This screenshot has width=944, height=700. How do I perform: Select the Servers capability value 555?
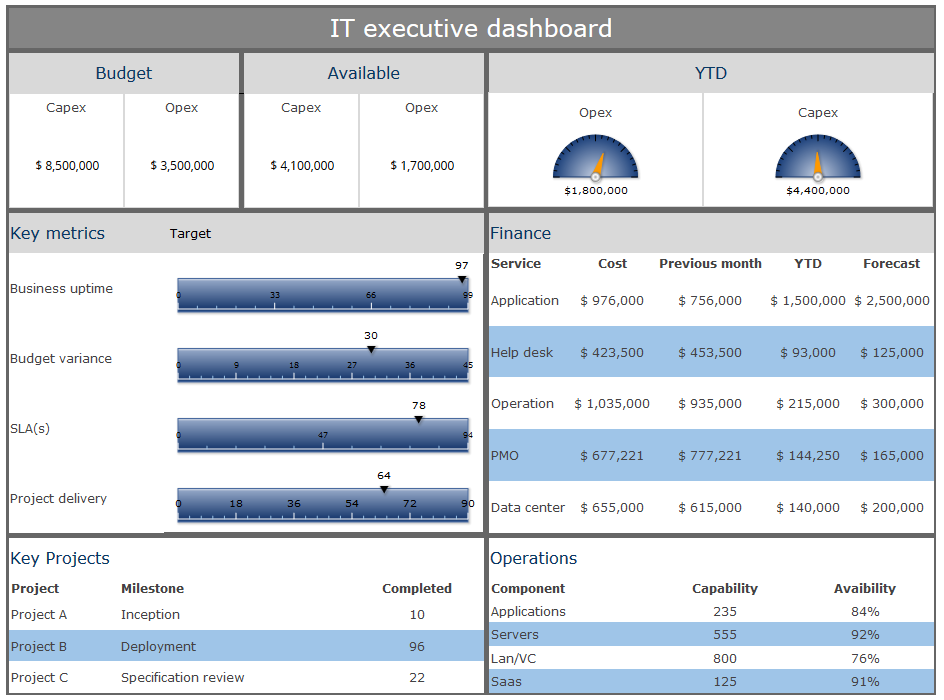point(725,635)
